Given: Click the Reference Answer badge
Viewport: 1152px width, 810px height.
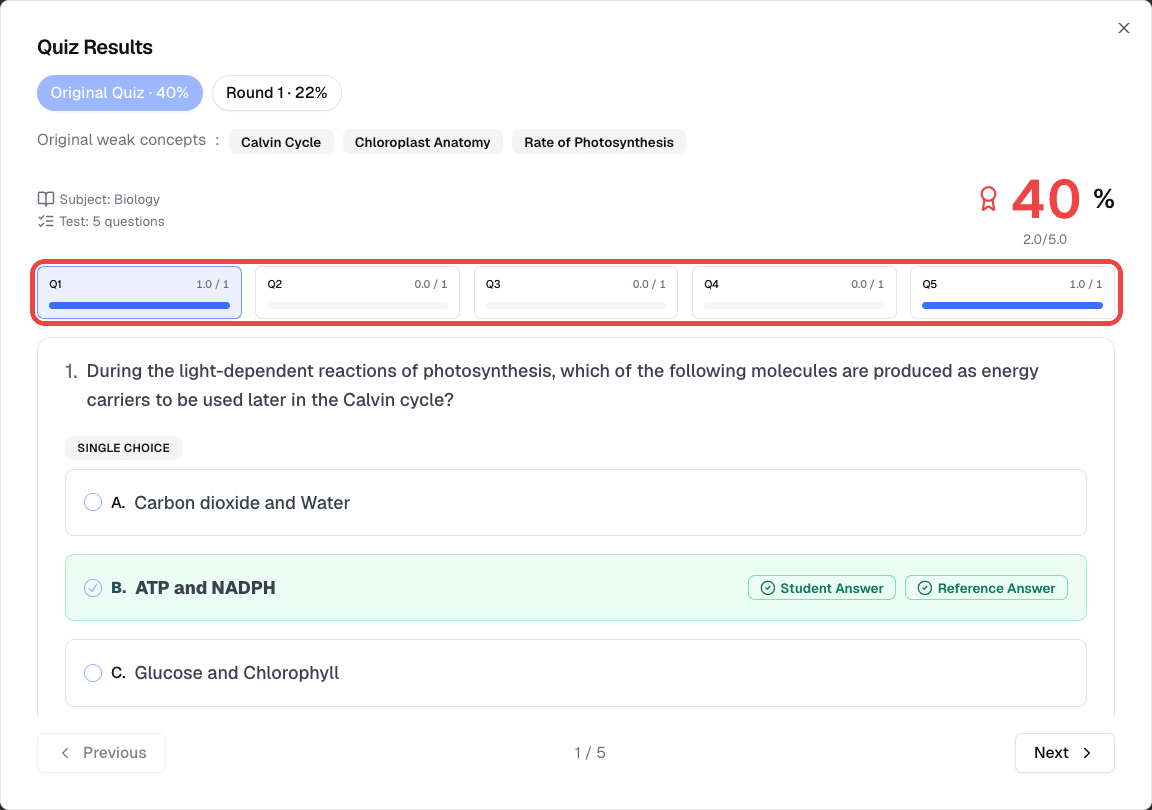Looking at the screenshot, I should click(x=986, y=588).
